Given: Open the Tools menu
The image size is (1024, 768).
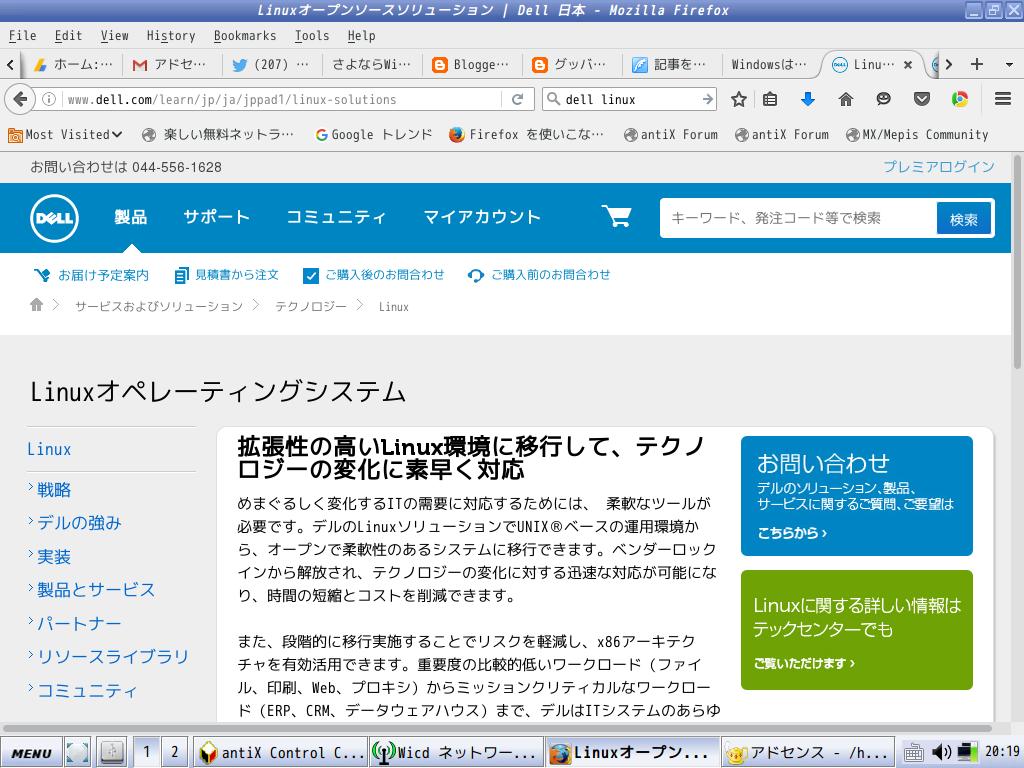Looking at the screenshot, I should pyautogui.click(x=312, y=36).
